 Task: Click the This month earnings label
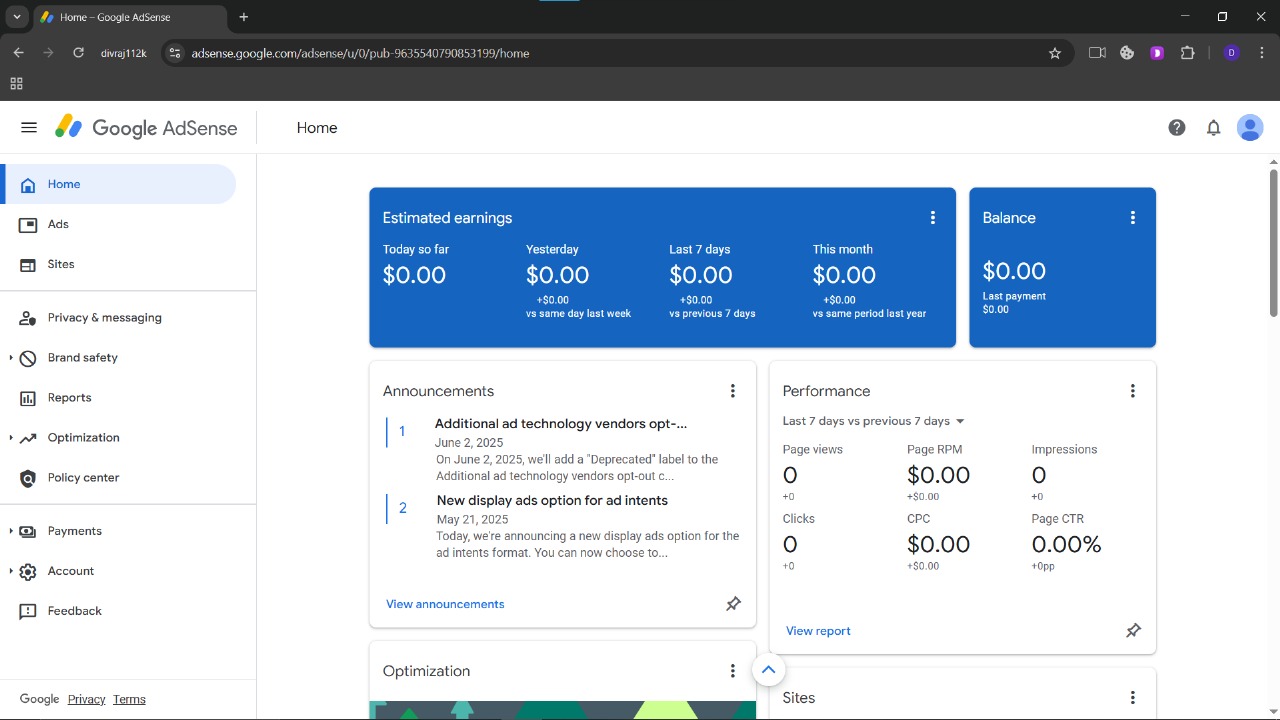842,249
